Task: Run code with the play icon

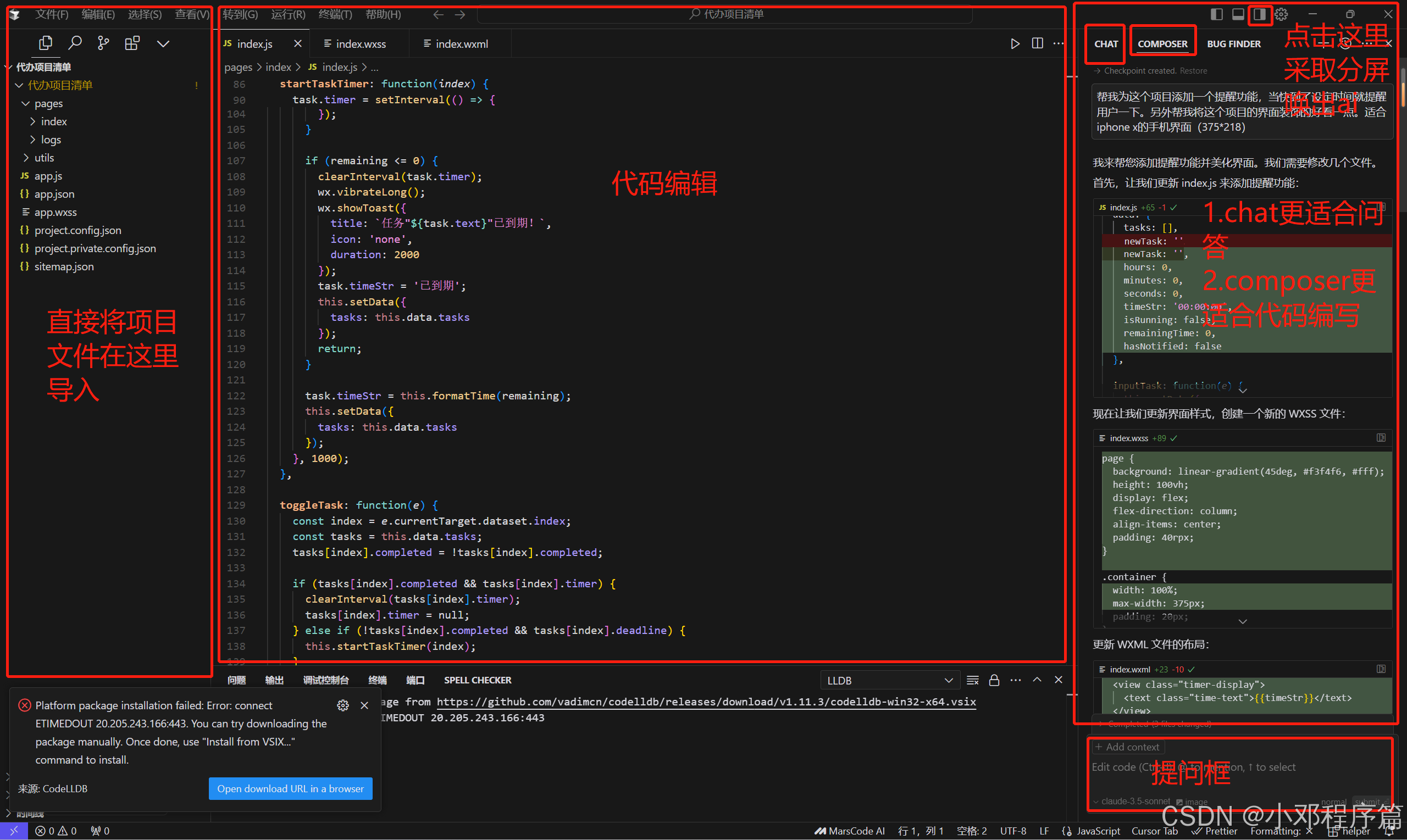Action: coord(1015,43)
